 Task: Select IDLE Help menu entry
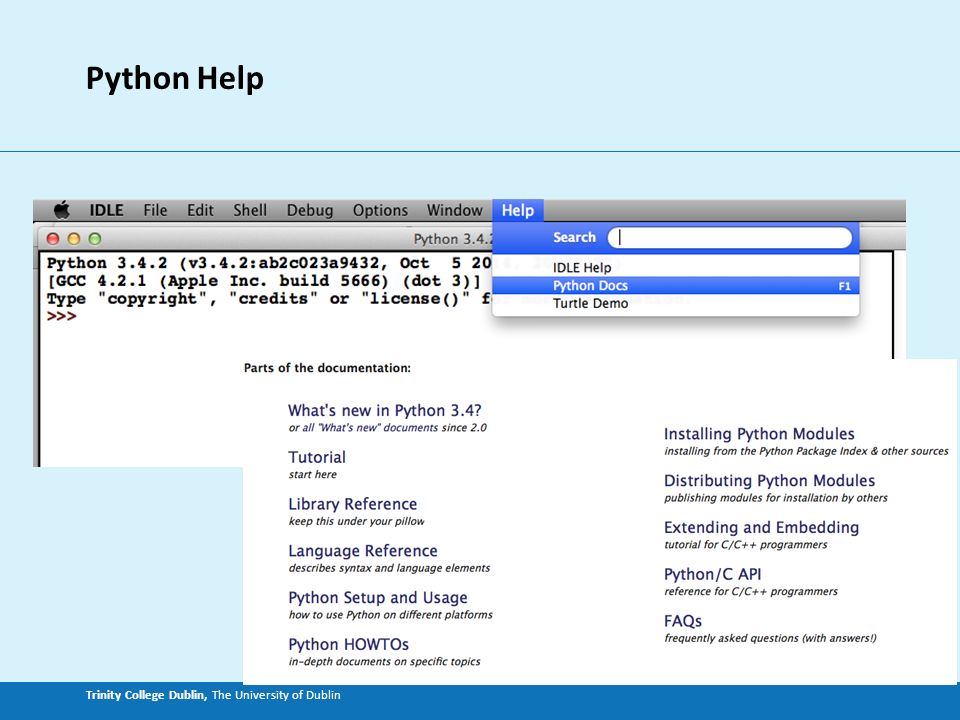pos(675,268)
